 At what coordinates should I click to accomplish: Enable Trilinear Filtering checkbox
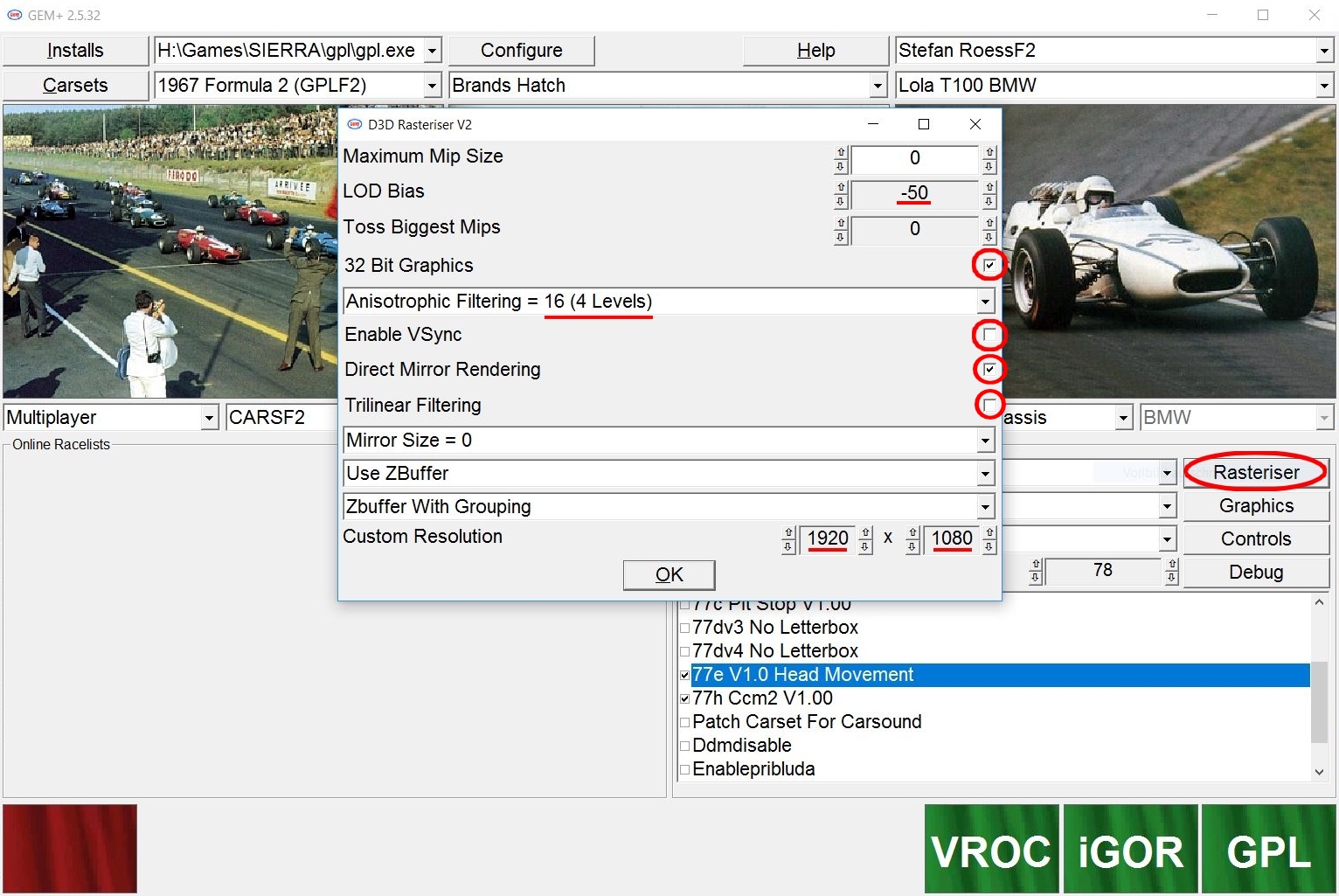click(989, 405)
